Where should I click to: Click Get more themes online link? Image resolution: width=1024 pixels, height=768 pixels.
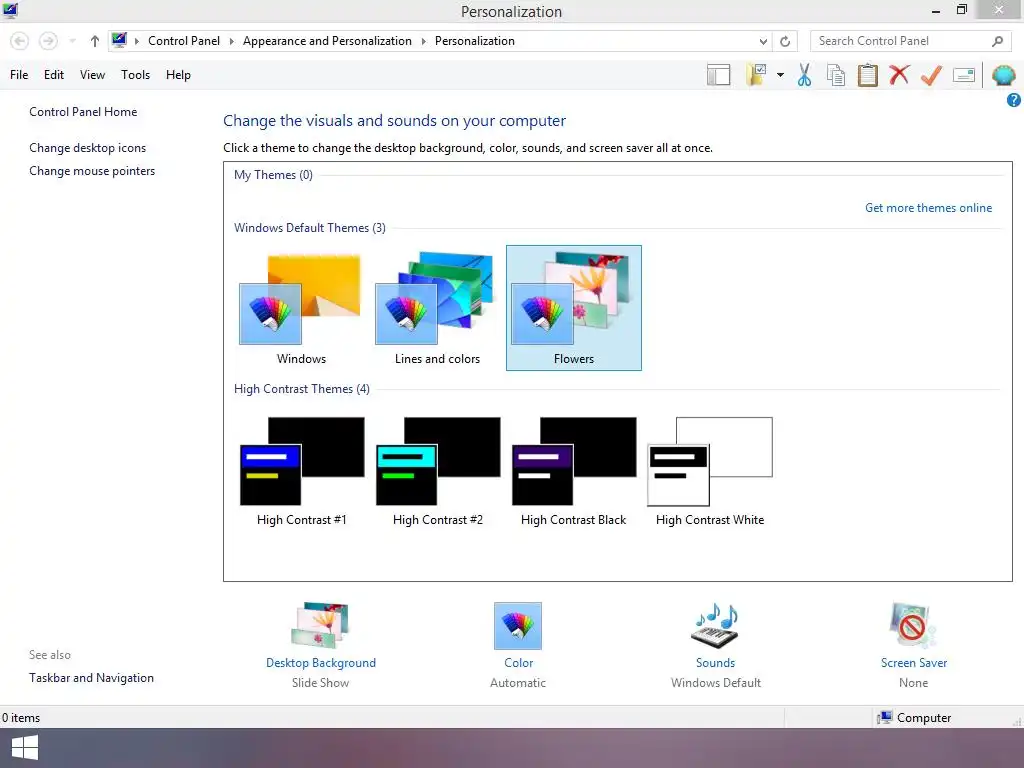pyautogui.click(x=928, y=208)
